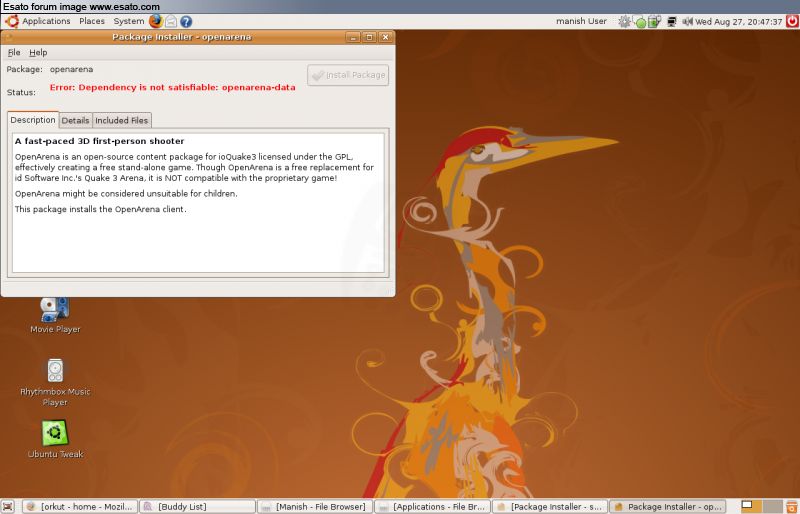The image size is (800, 514).
Task: Switch to Package Installer - op... taskbar window
Action: click(x=667, y=506)
